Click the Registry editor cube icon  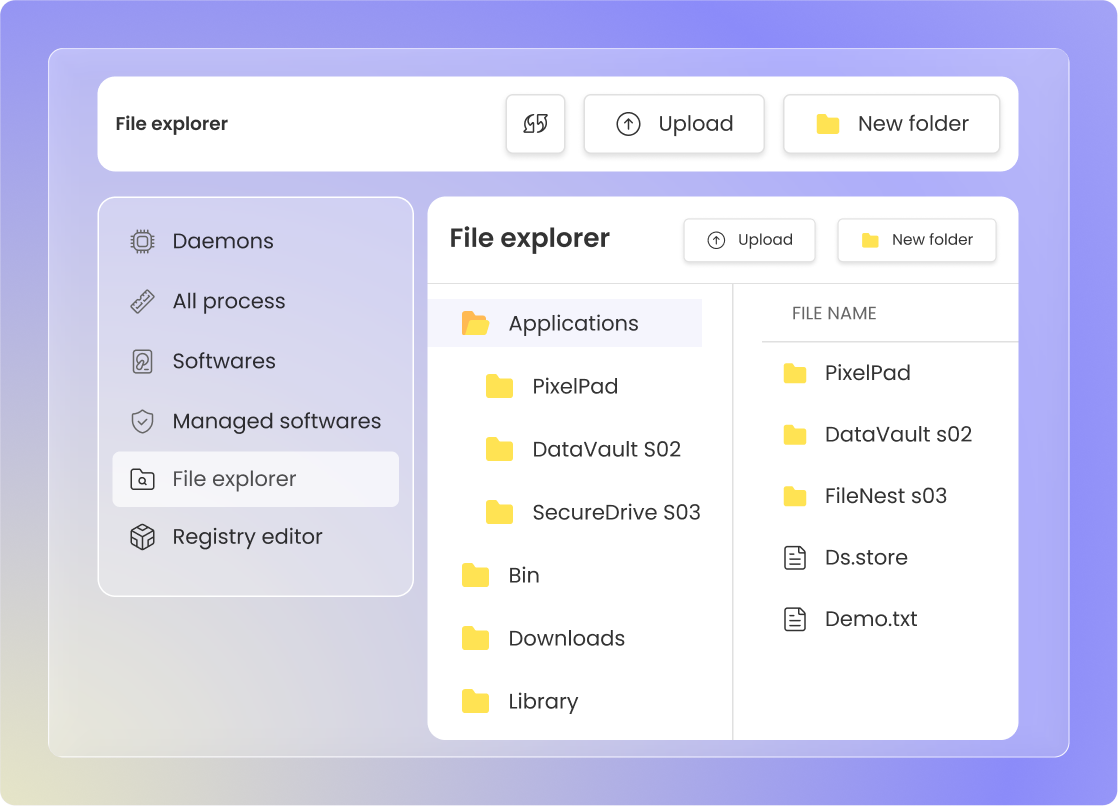[143, 537]
